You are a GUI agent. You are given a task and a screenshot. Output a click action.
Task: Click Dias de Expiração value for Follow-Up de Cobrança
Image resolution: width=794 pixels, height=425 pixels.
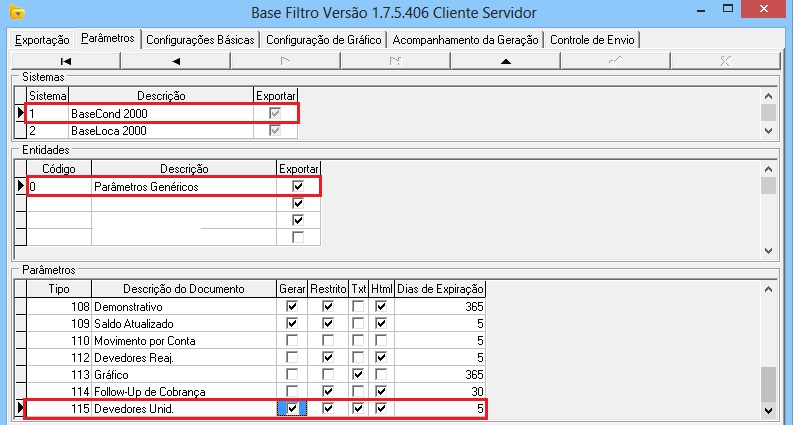pos(443,392)
